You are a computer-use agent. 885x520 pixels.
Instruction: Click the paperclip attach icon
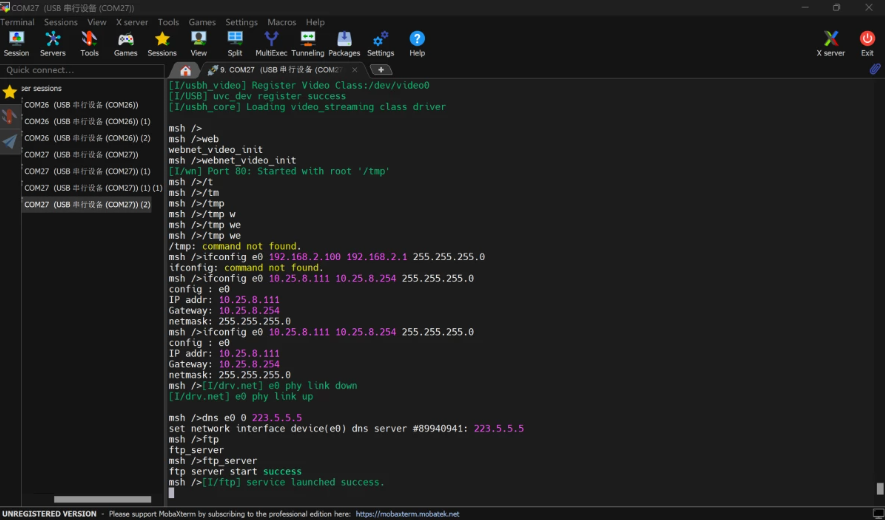pos(875,69)
